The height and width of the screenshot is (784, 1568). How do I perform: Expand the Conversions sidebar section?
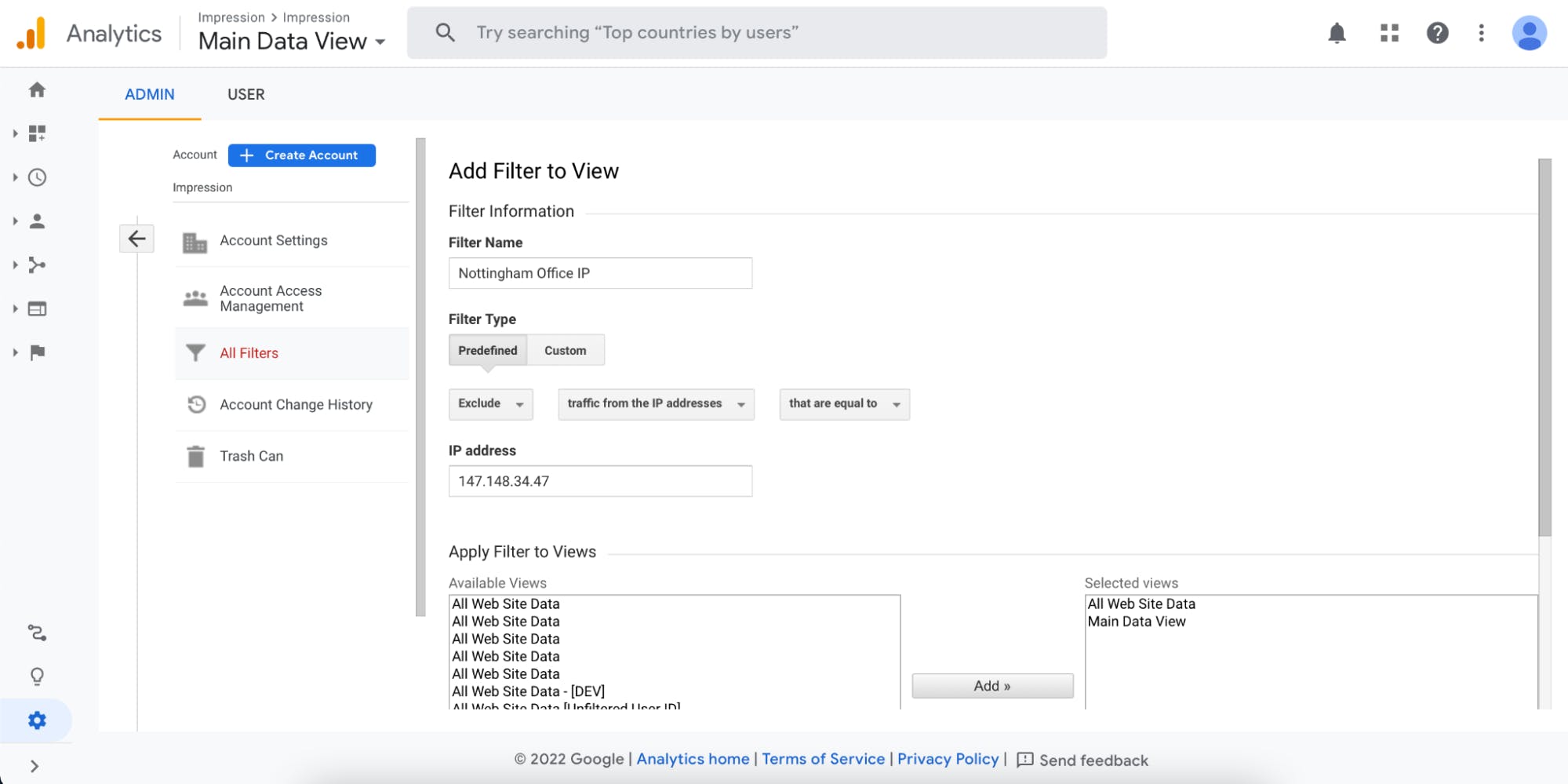[15, 352]
